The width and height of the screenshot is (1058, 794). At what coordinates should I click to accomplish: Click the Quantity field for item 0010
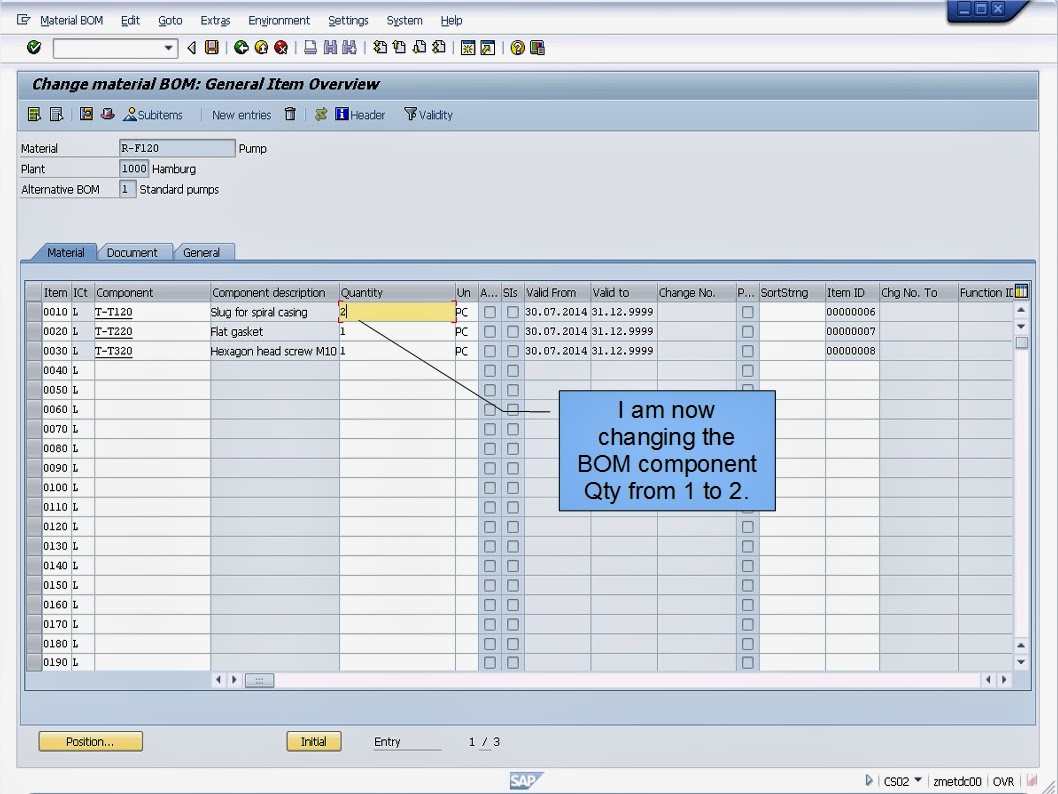tap(397, 312)
